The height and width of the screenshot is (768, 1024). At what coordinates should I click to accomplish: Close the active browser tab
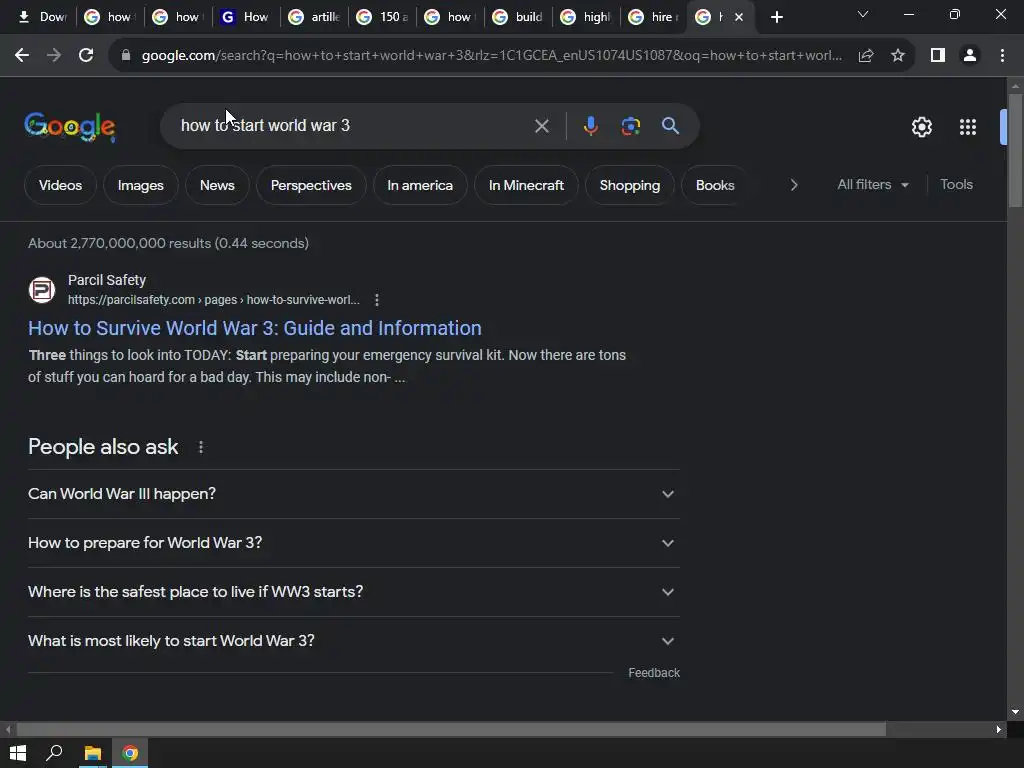pos(739,17)
